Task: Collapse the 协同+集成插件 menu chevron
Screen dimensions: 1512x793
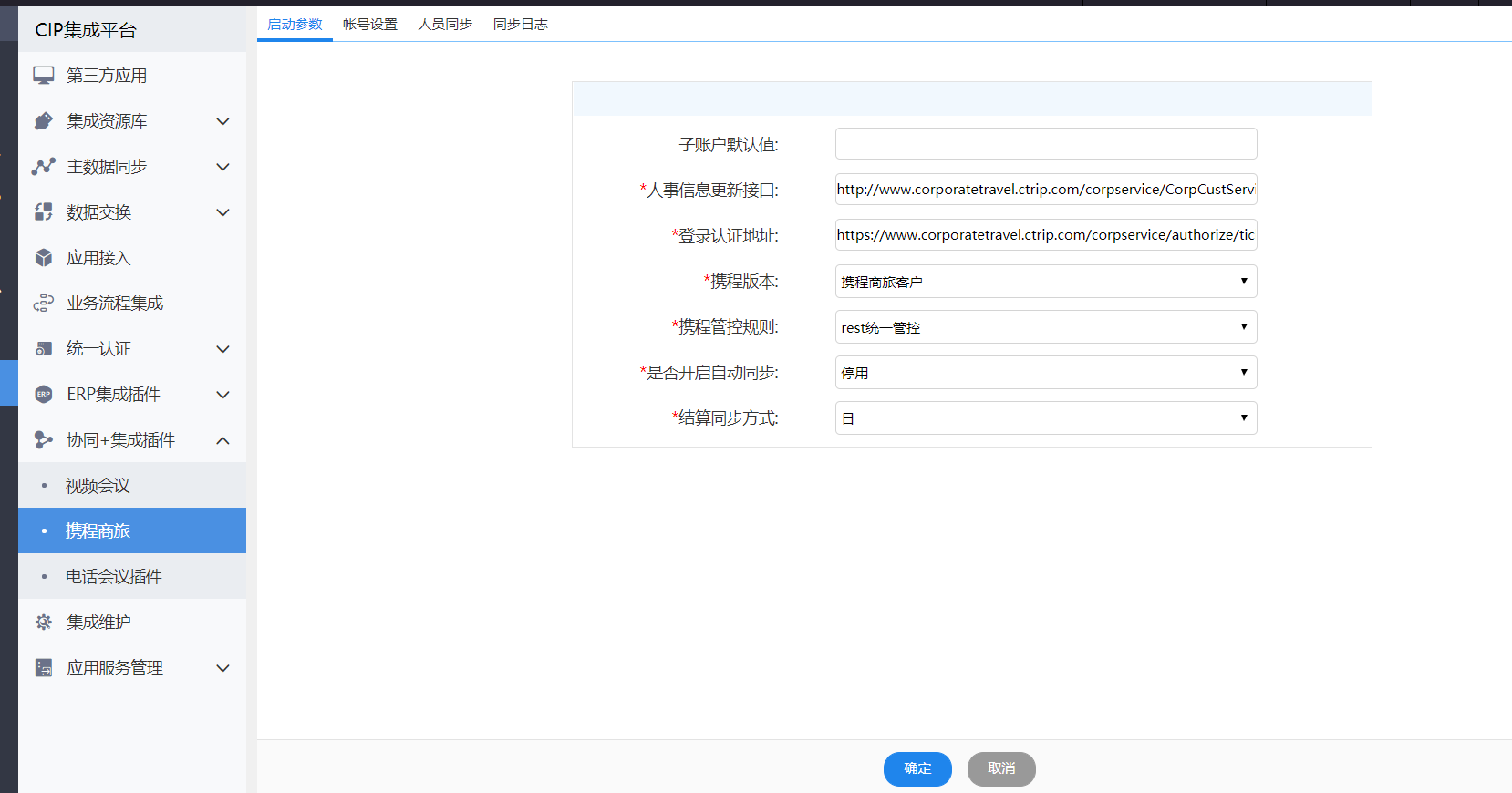Action: [x=223, y=440]
